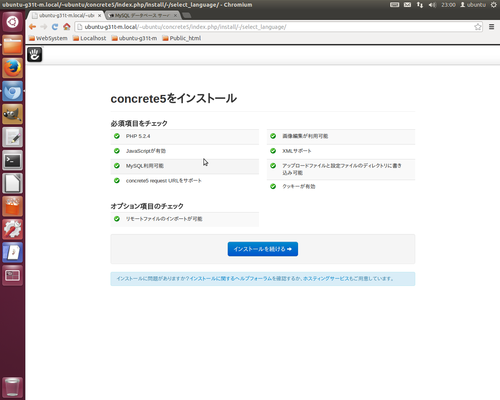Open the sound volume indicator

(x=432, y=5)
